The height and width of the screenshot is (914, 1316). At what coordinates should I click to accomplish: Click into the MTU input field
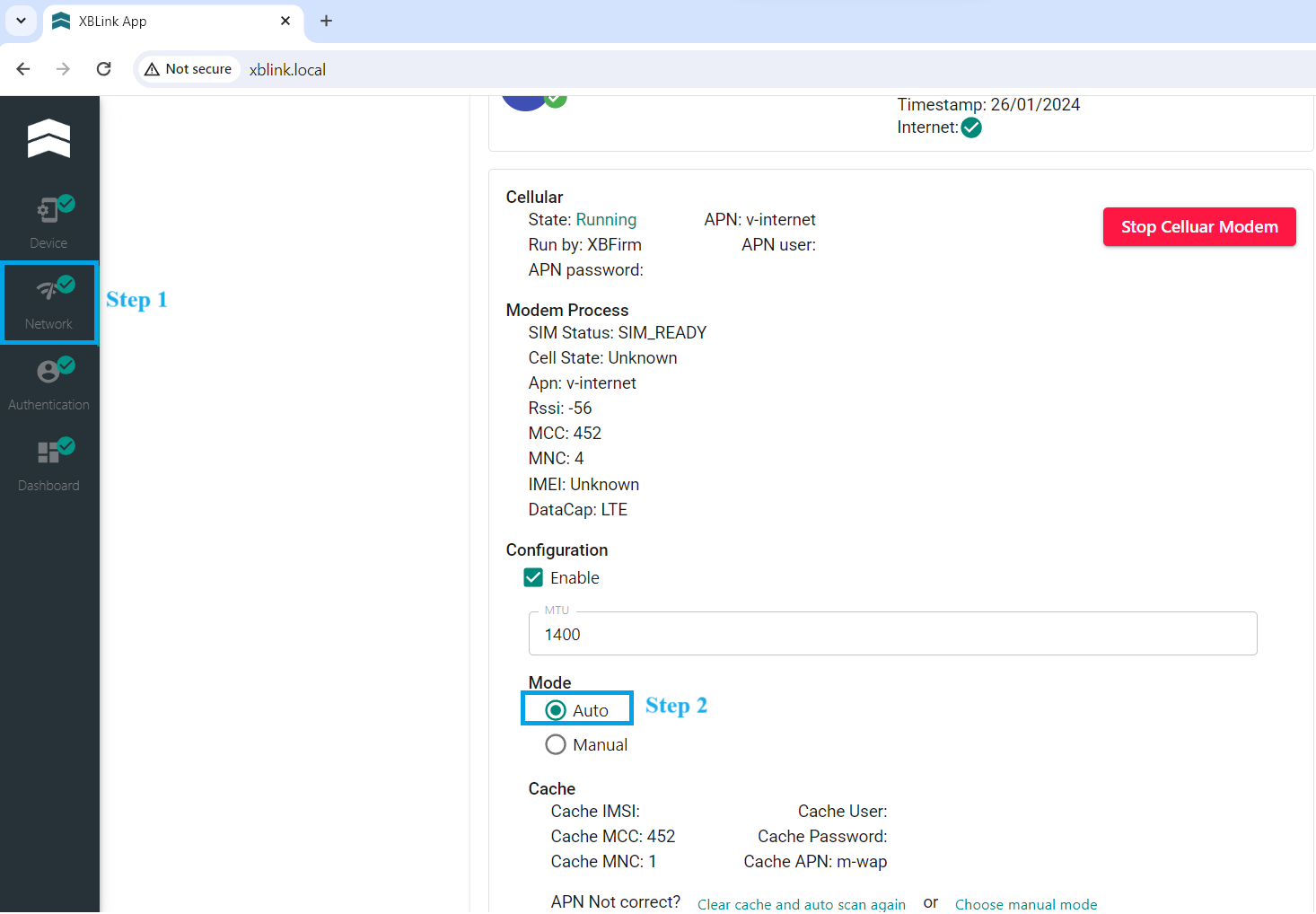[x=892, y=634]
